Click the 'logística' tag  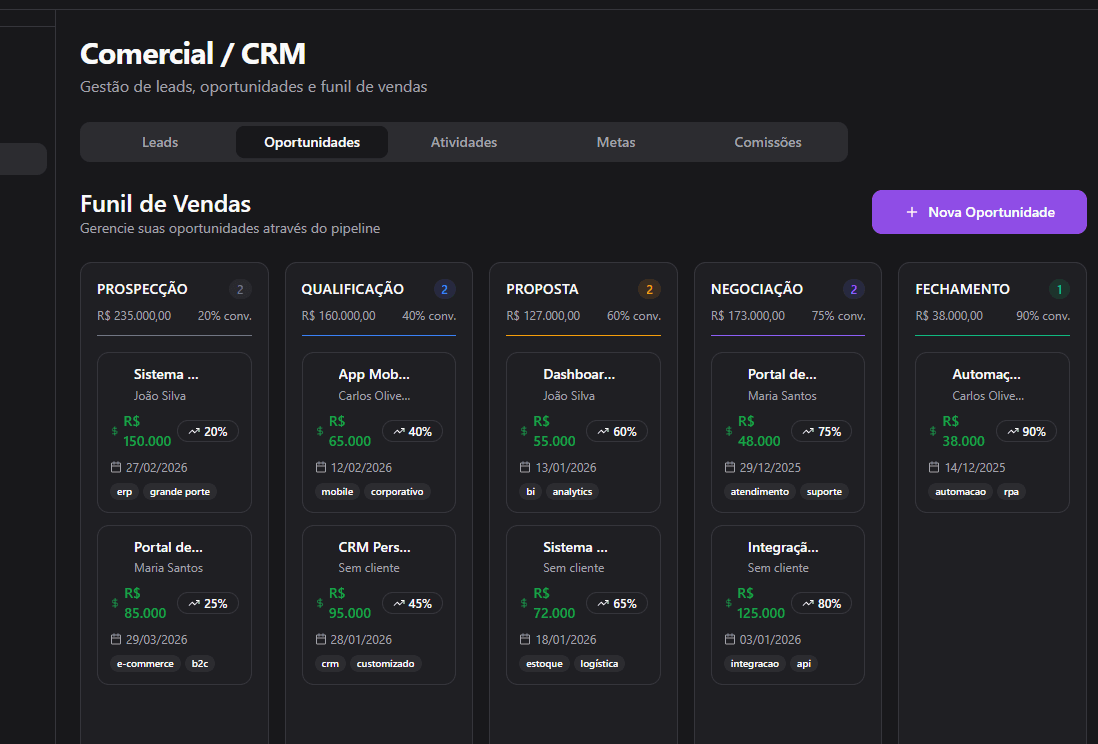click(599, 663)
